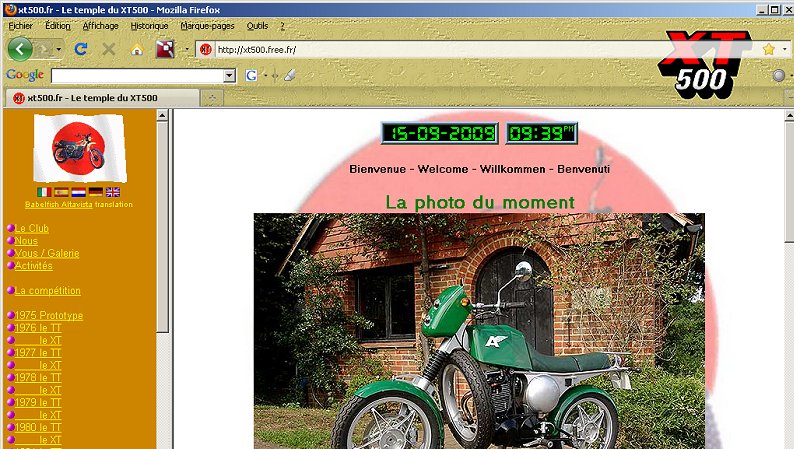The image size is (794, 449).
Task: Click the Google G search button
Action: pos(251,75)
